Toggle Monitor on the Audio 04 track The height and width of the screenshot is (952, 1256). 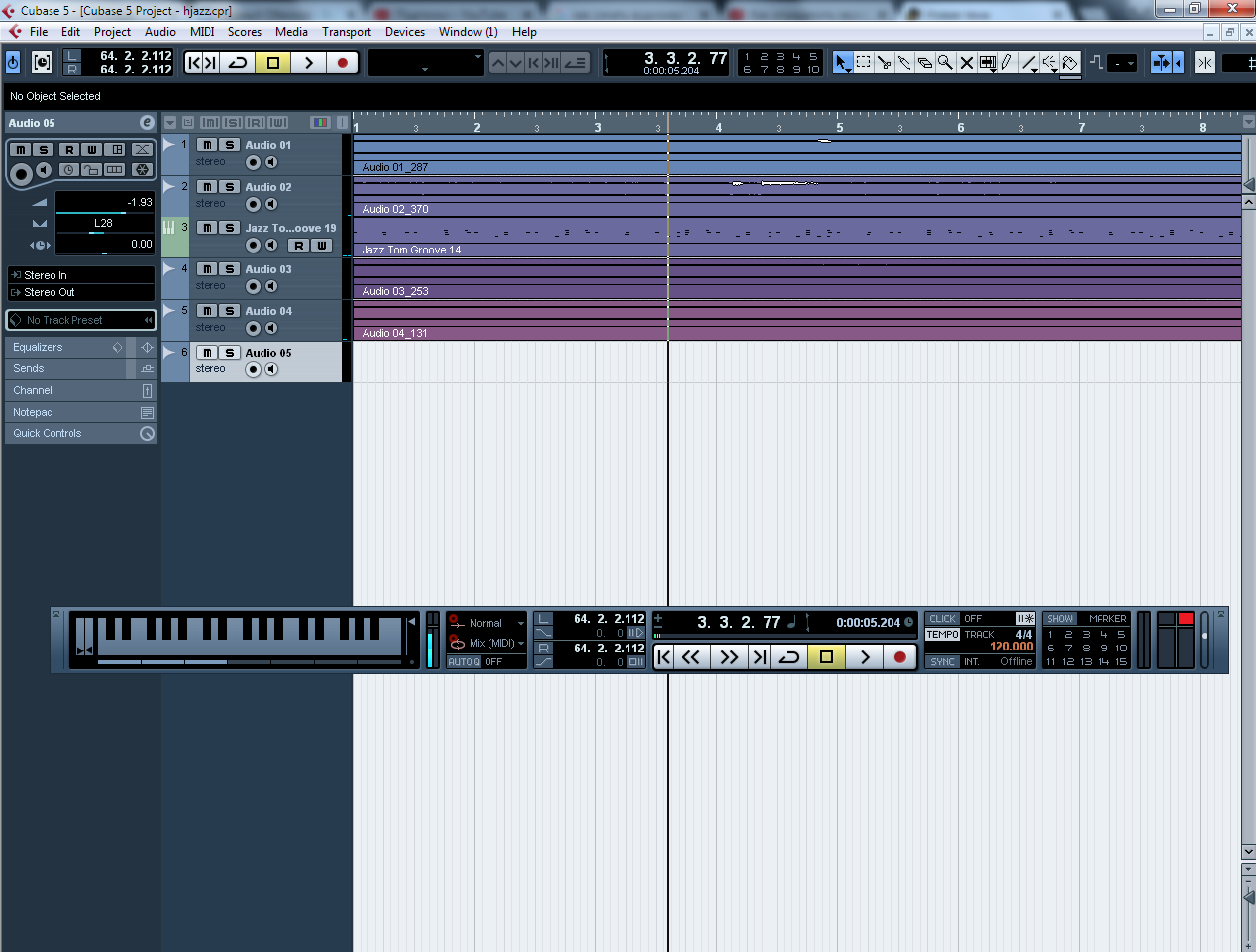(271, 328)
